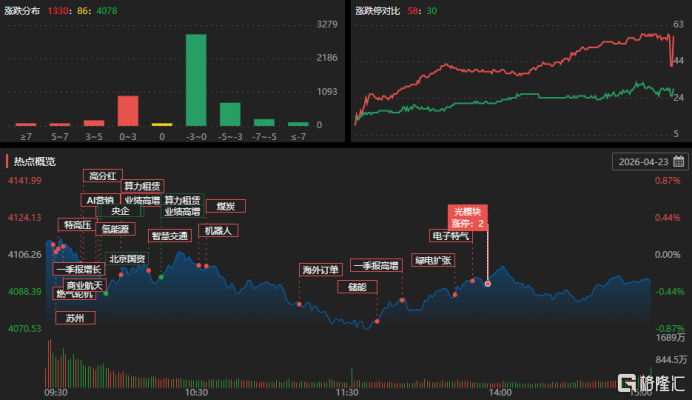Select the 苏州 hotspot label
This screenshot has width=692, height=400.
pos(75,318)
